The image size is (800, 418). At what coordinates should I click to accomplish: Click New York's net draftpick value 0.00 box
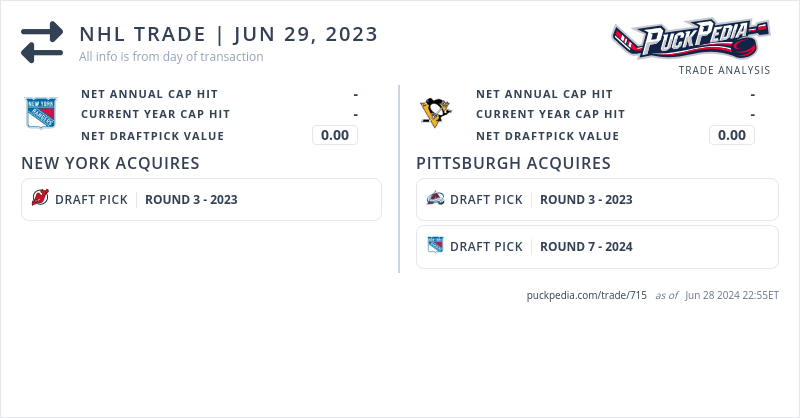[335, 135]
